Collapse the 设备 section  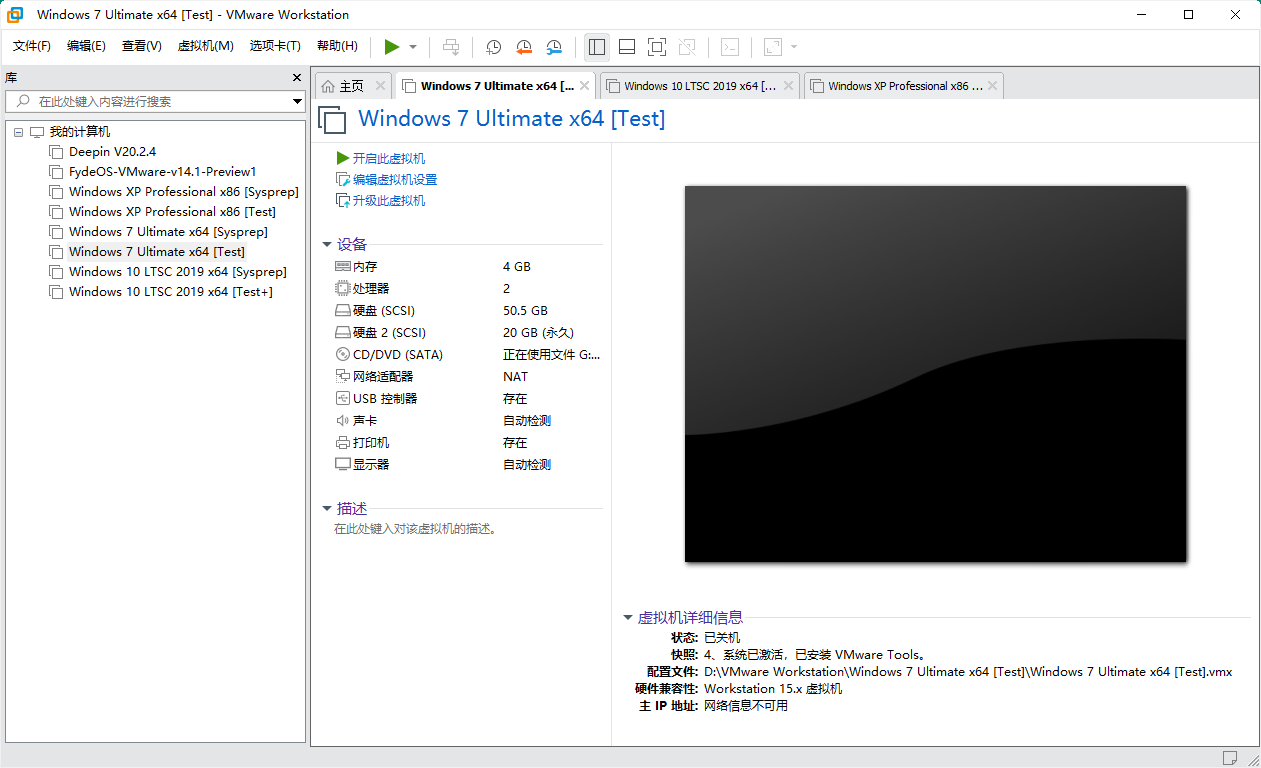click(327, 244)
